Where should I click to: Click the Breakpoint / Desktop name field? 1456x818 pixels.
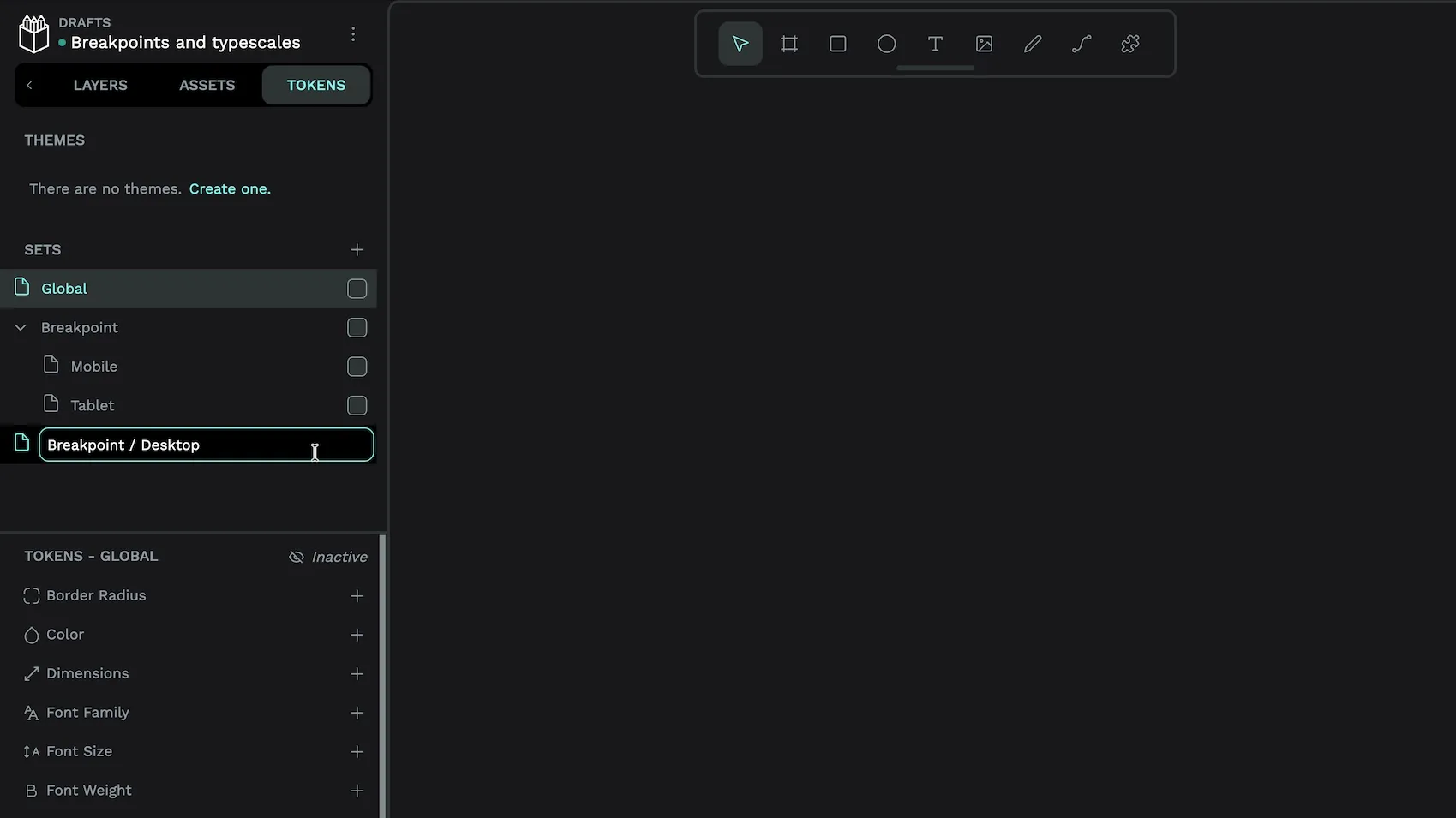[207, 445]
